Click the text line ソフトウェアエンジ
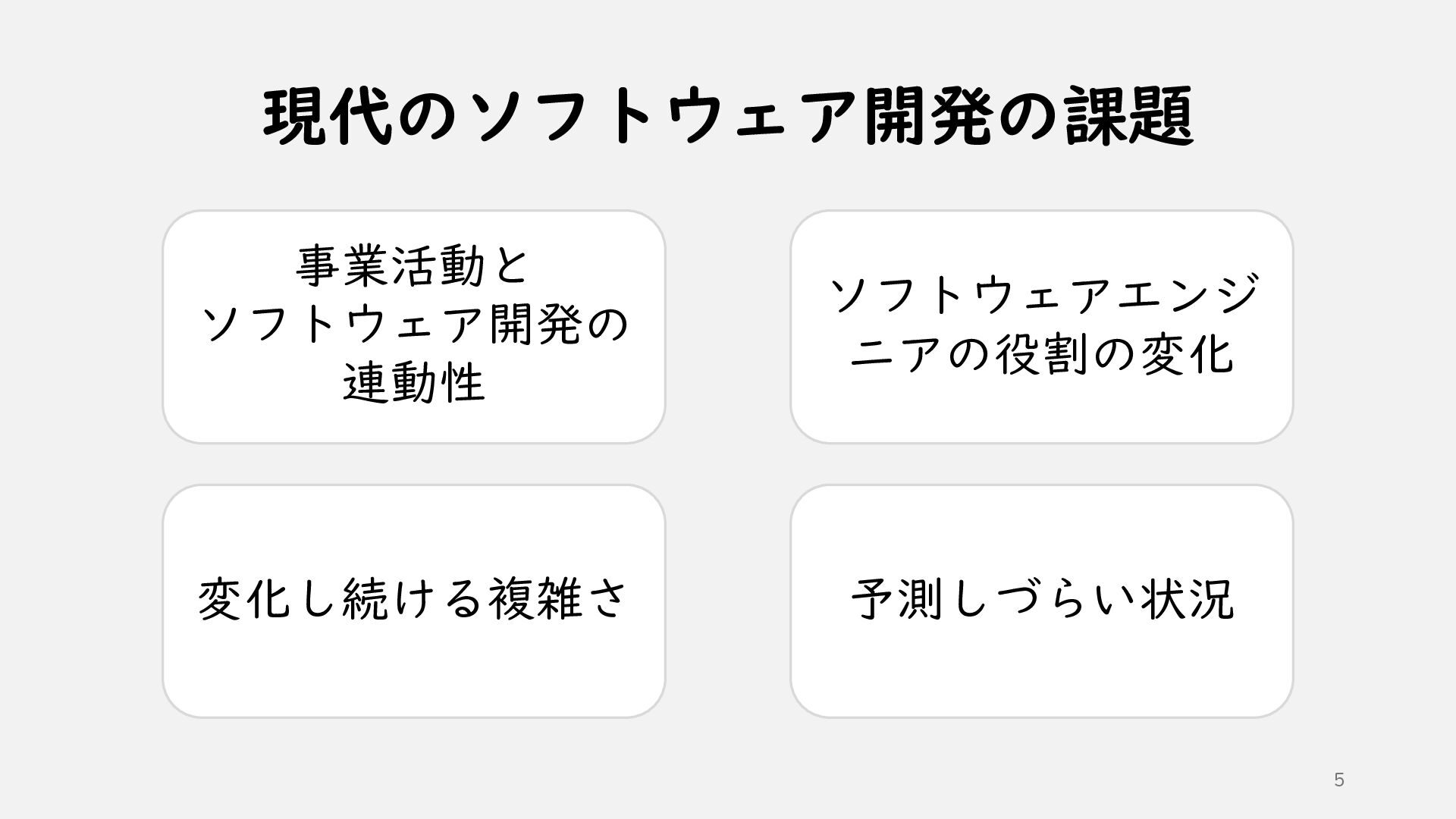This screenshot has width=1456, height=819. (x=1043, y=294)
